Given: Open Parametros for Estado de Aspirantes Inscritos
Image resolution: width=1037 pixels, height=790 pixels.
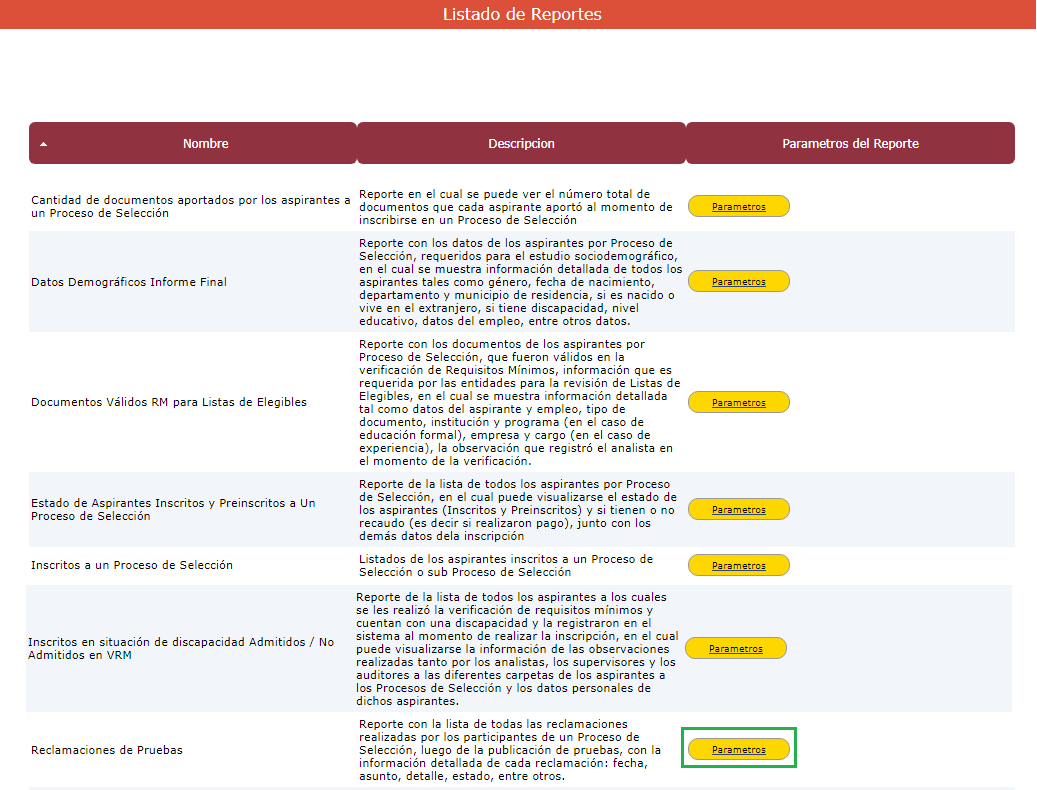Looking at the screenshot, I should 739,510.
